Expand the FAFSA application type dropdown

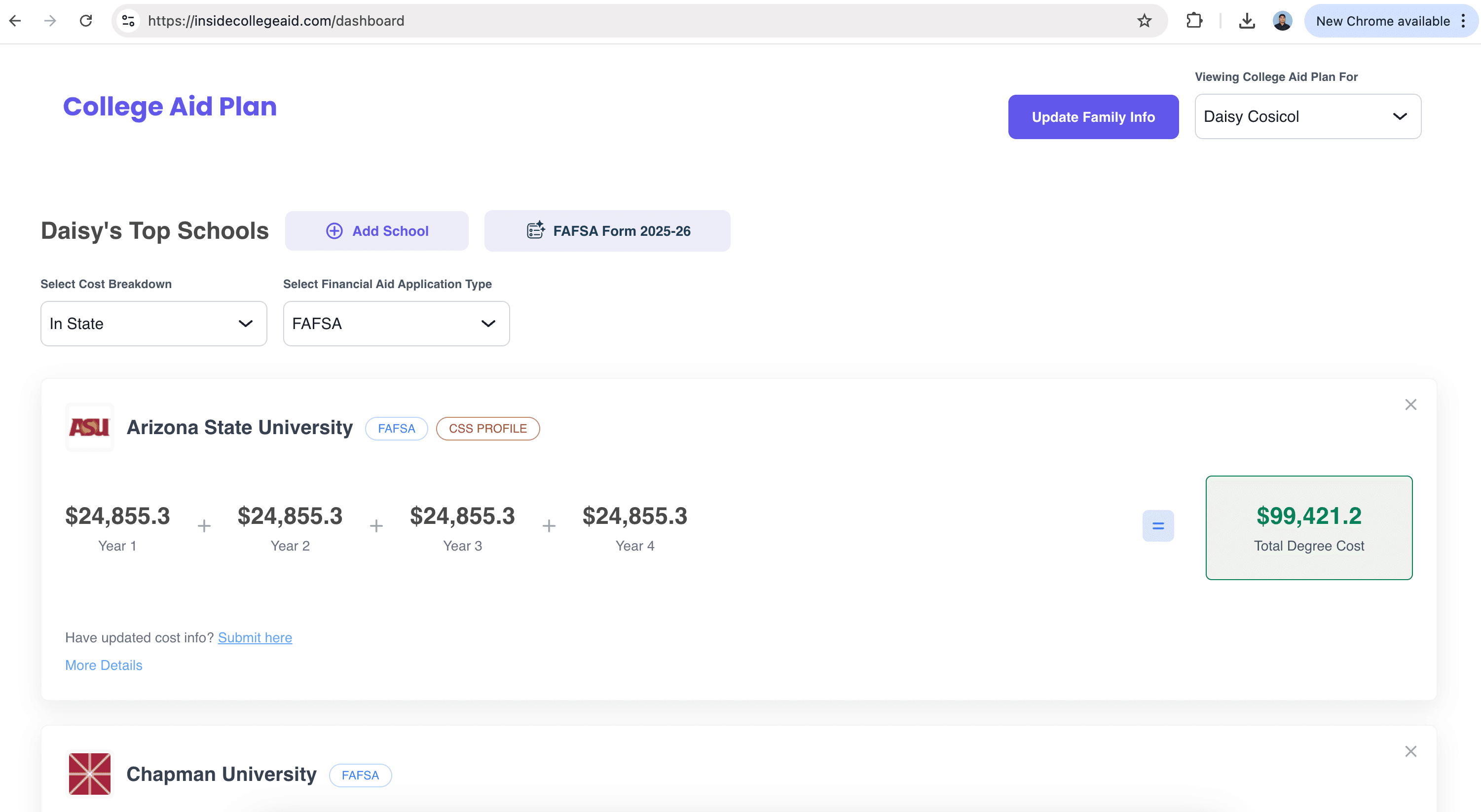tap(396, 324)
